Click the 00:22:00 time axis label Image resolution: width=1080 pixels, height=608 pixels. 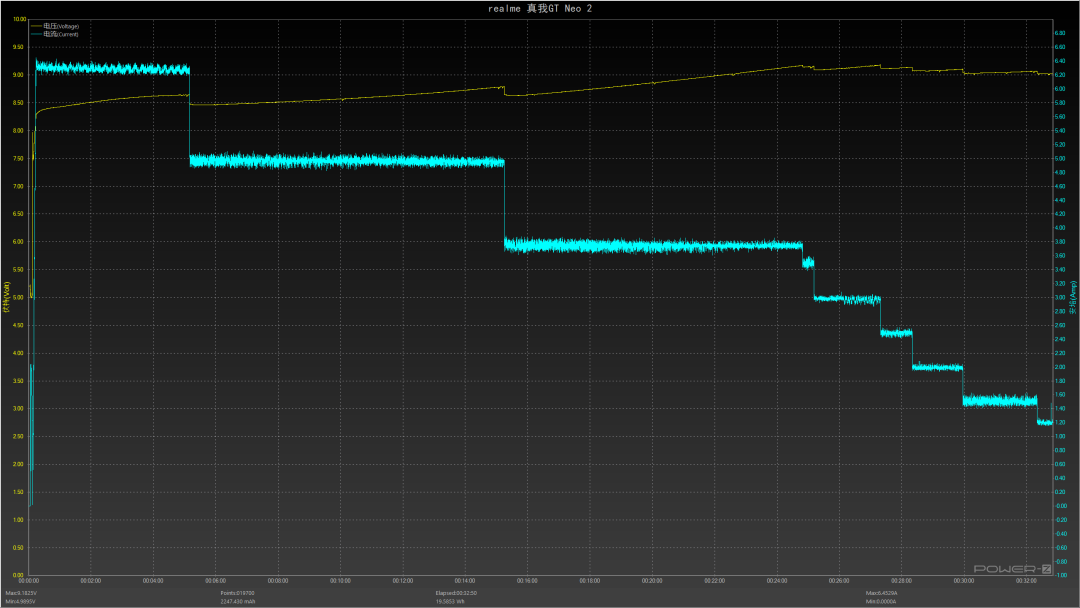pos(714,581)
